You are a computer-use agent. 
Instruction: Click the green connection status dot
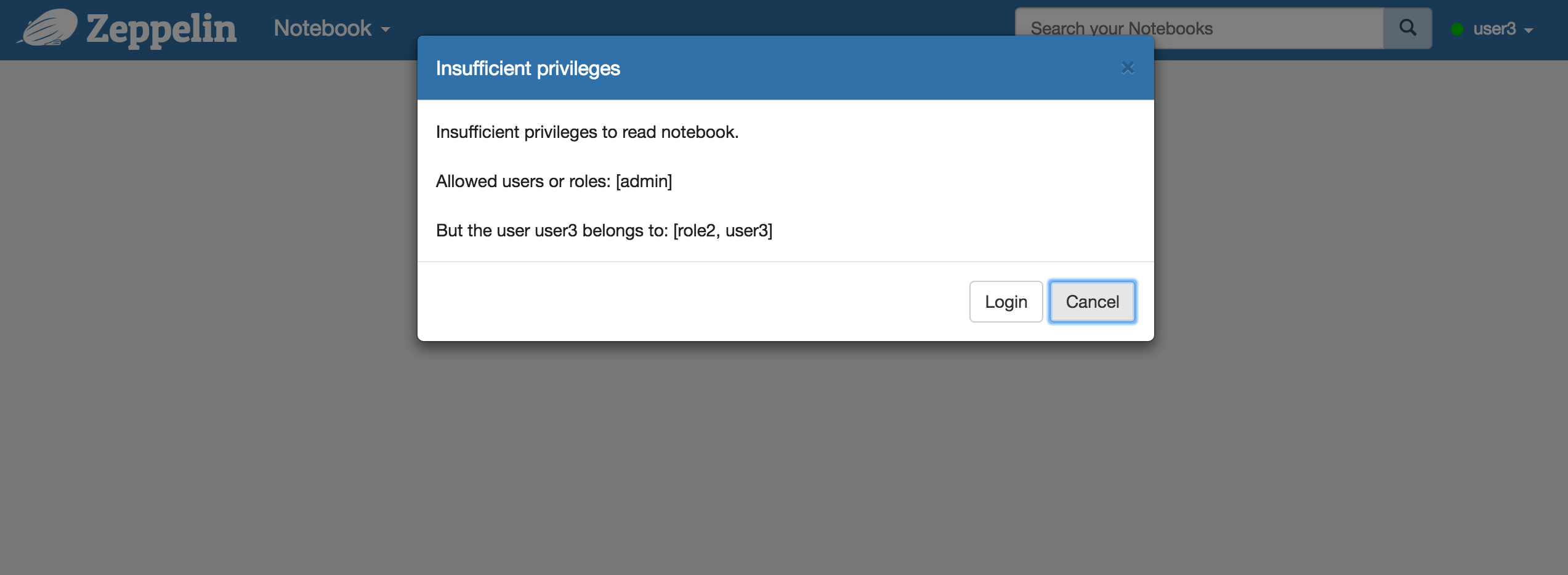pos(1457,29)
